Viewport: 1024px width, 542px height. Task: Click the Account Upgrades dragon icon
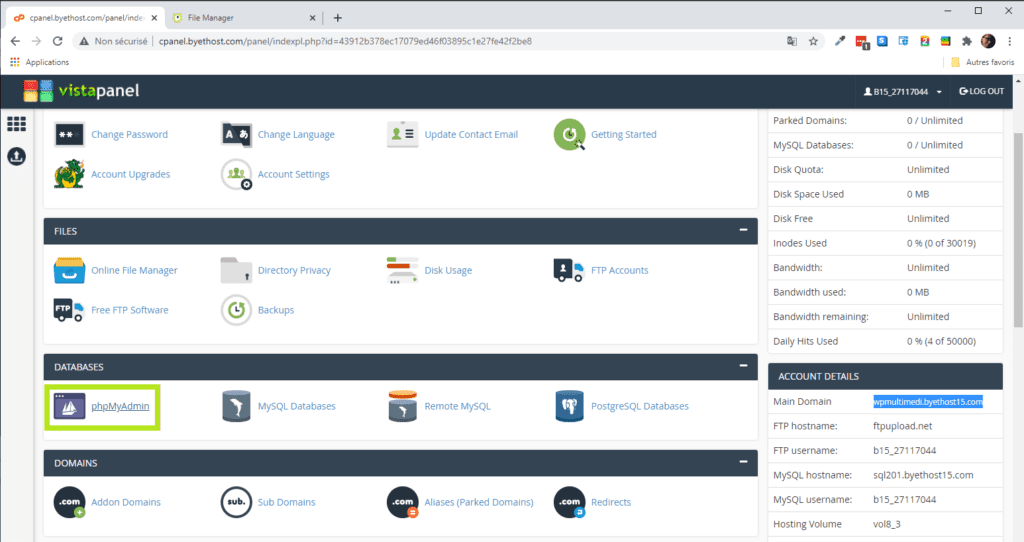coord(69,174)
